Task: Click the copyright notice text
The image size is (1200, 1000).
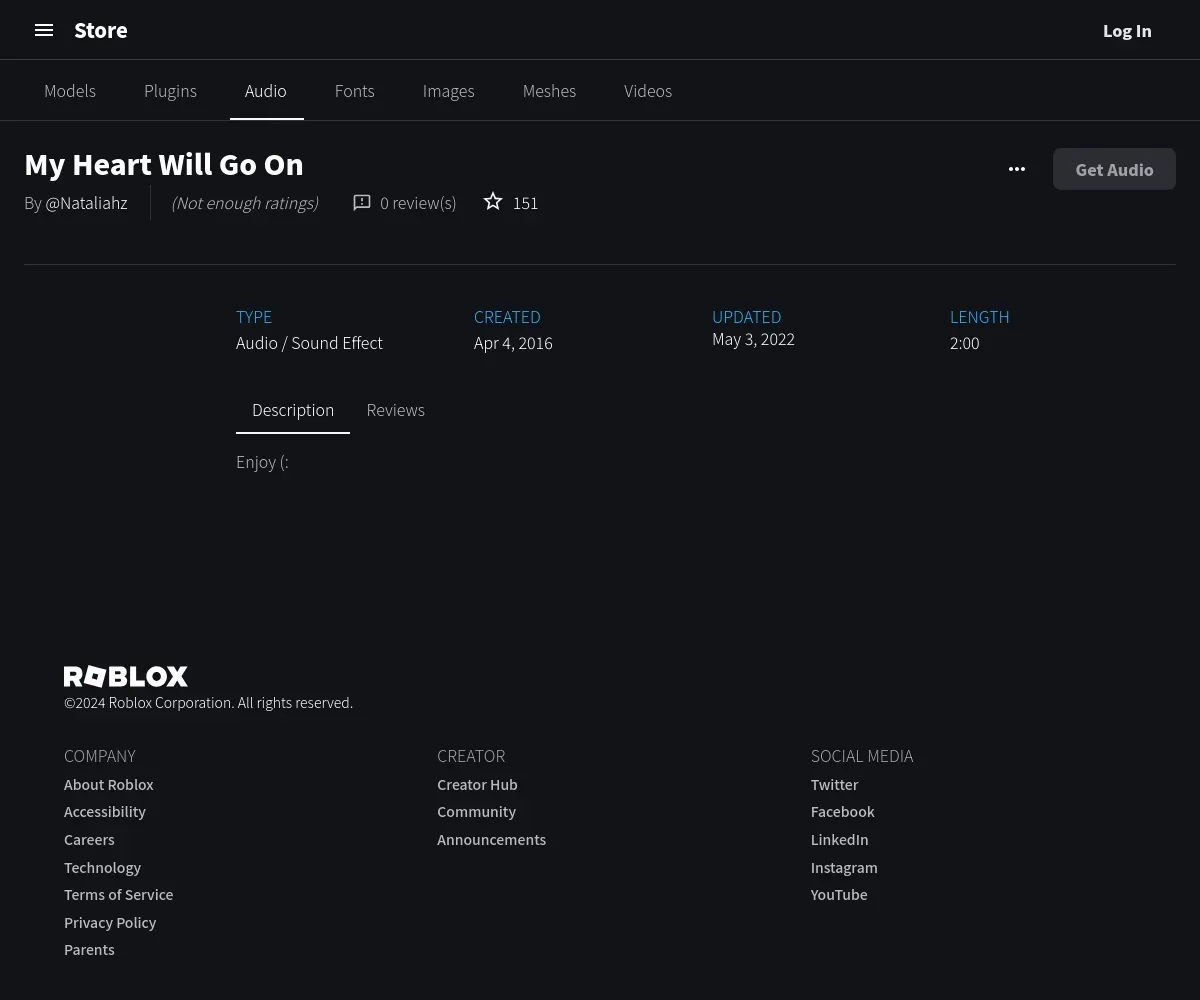Action: [x=208, y=703]
